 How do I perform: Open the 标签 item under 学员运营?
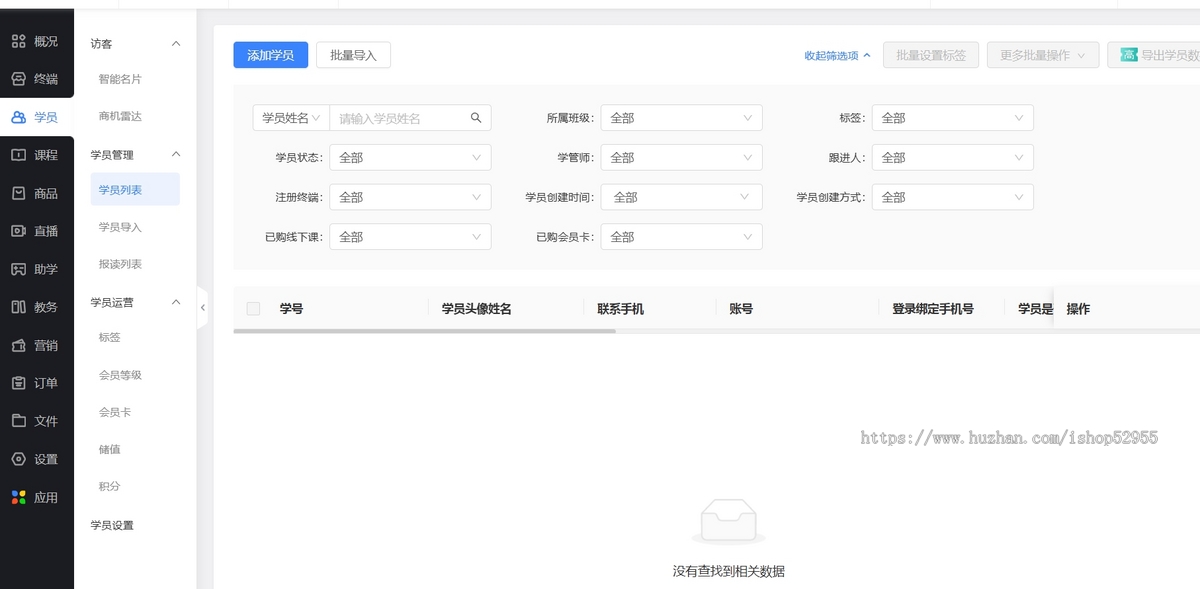tap(109, 338)
